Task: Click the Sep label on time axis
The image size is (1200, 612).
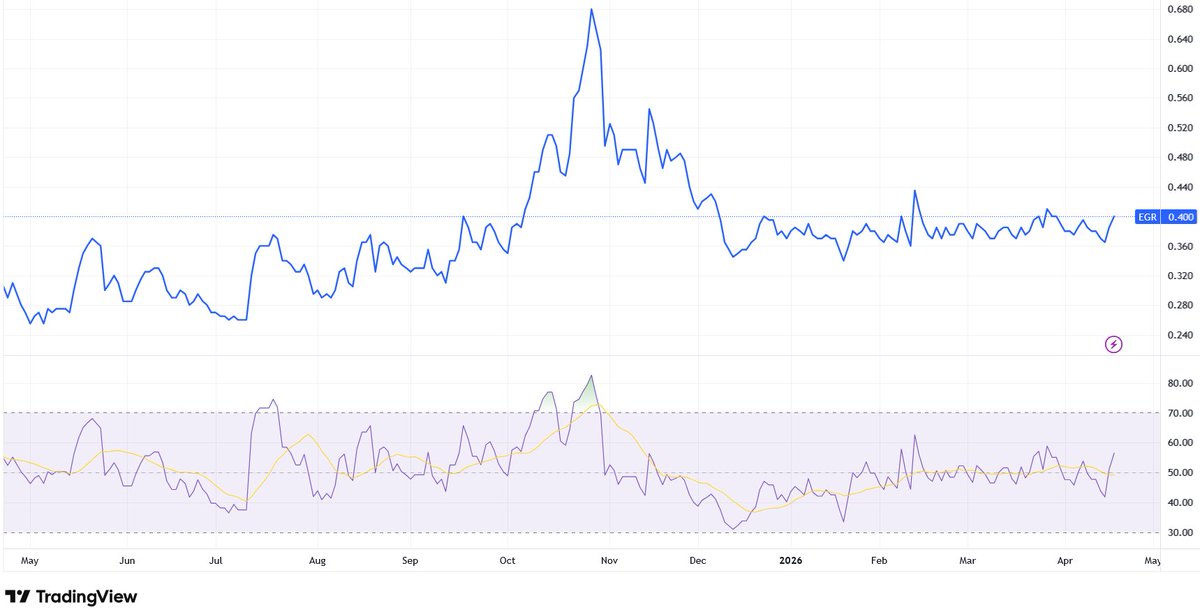Action: click(409, 562)
